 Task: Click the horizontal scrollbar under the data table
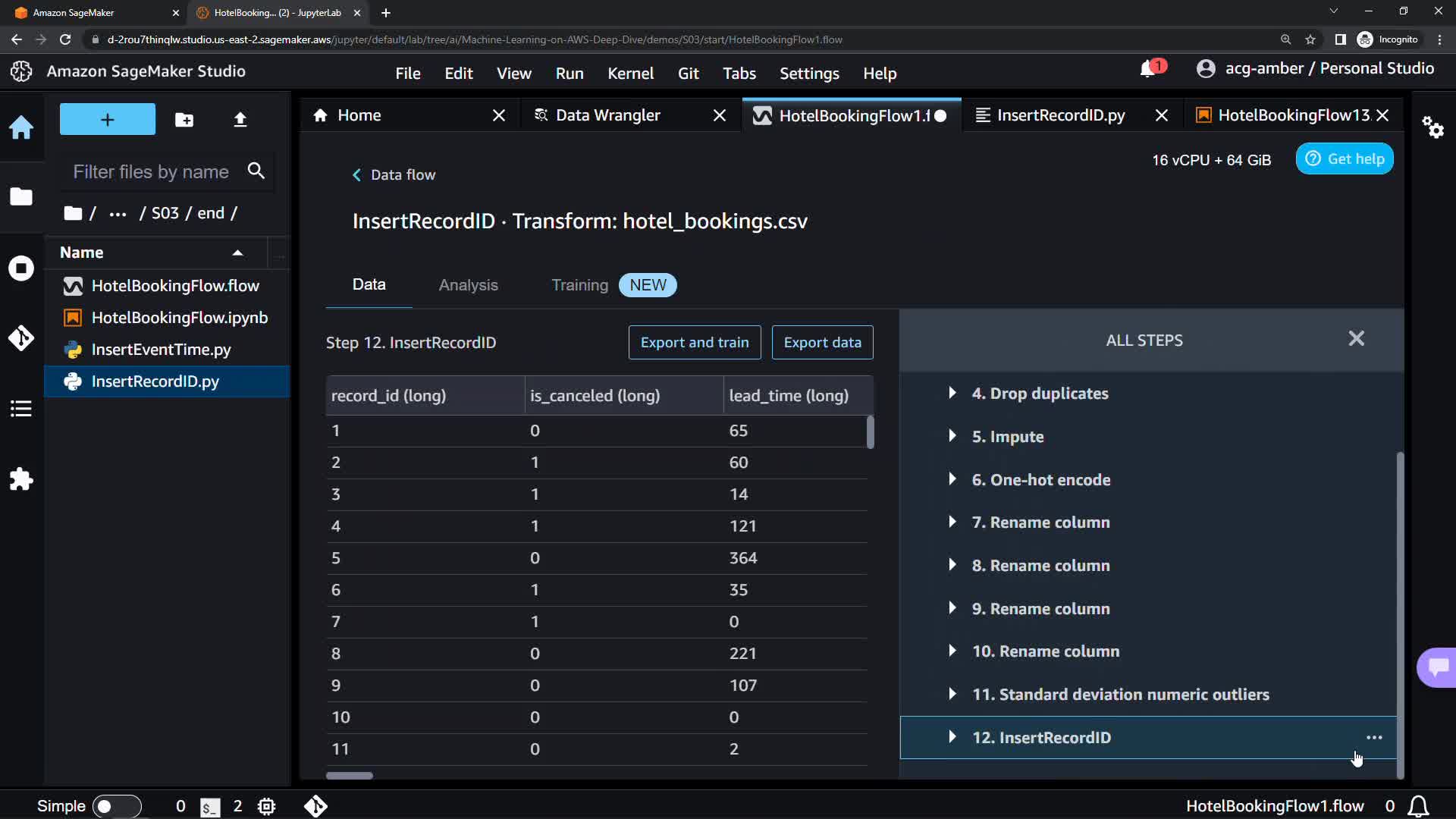(350, 776)
